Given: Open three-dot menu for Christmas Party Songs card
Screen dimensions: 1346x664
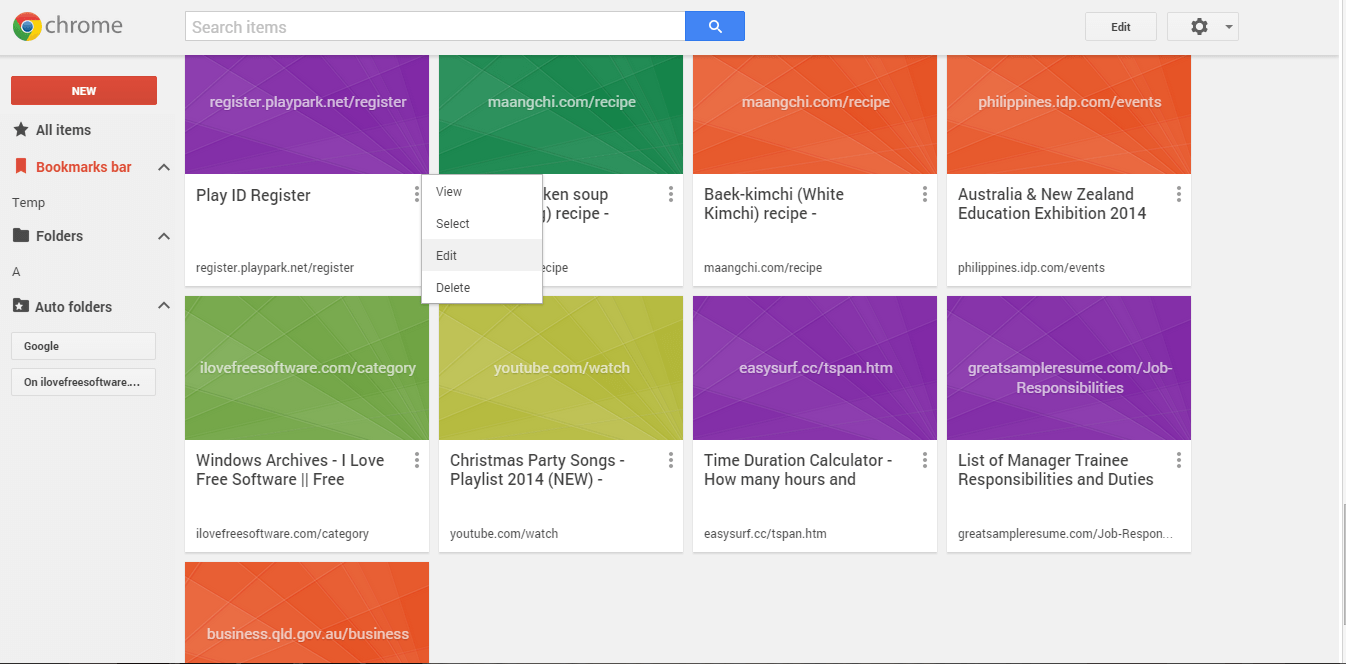Looking at the screenshot, I should [x=671, y=460].
